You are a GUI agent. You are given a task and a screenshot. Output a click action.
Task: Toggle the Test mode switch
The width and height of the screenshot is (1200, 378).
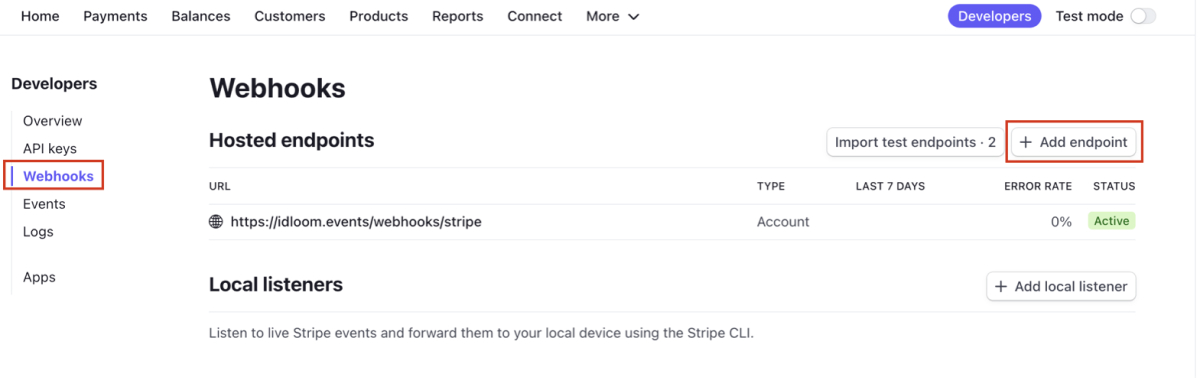click(x=1142, y=16)
